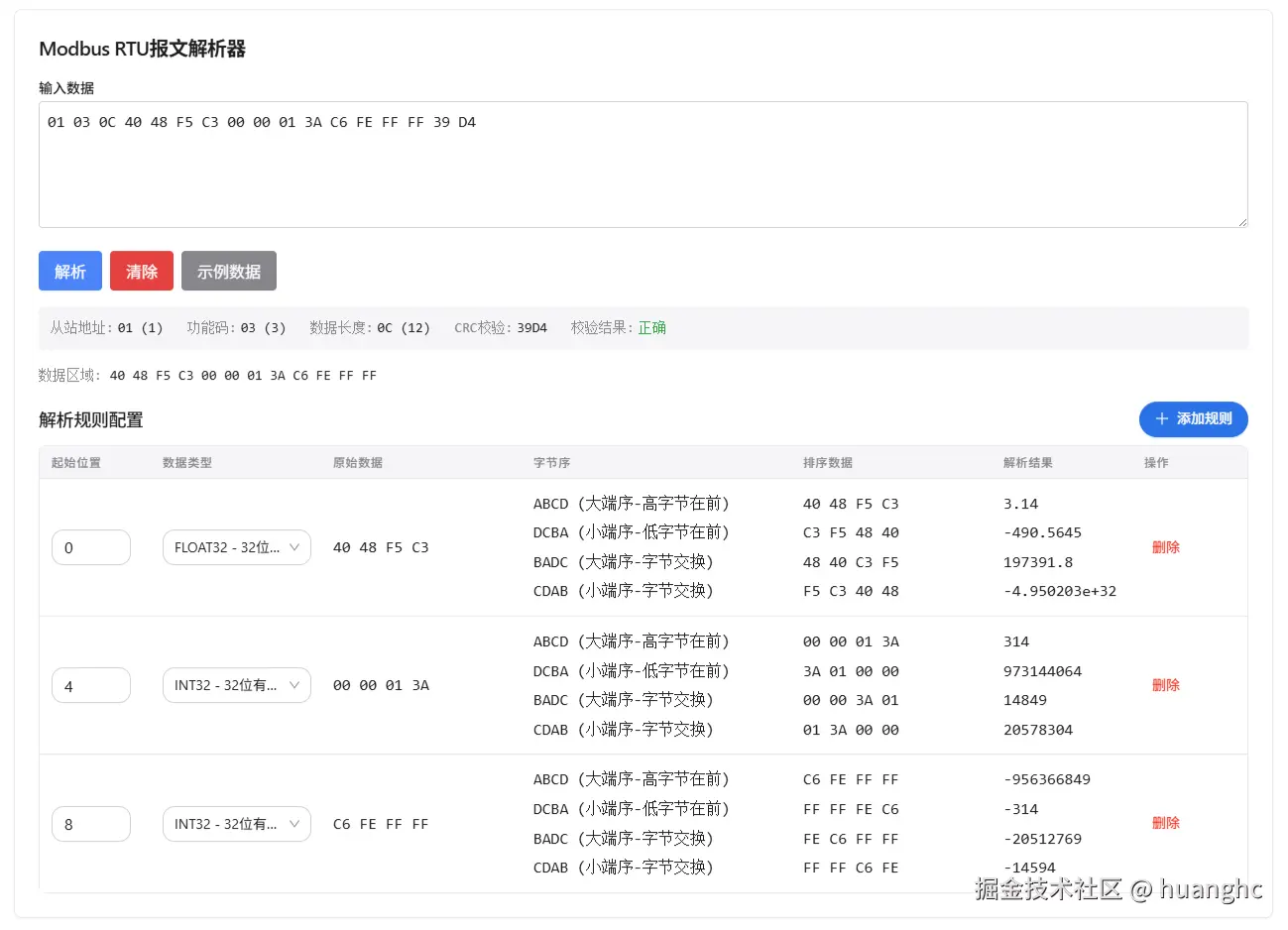Click the 排序数据 column header
The image size is (1288, 930).
coord(828,463)
